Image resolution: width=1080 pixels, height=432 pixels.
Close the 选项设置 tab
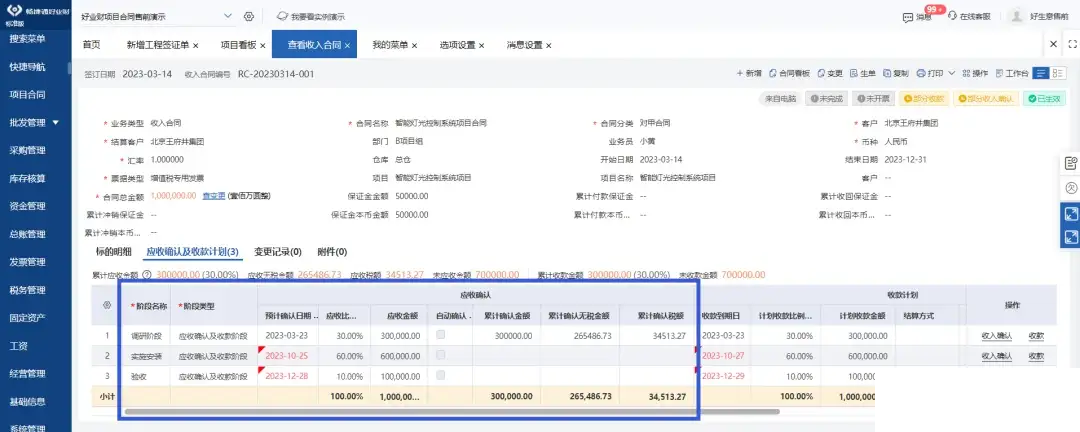coord(481,45)
